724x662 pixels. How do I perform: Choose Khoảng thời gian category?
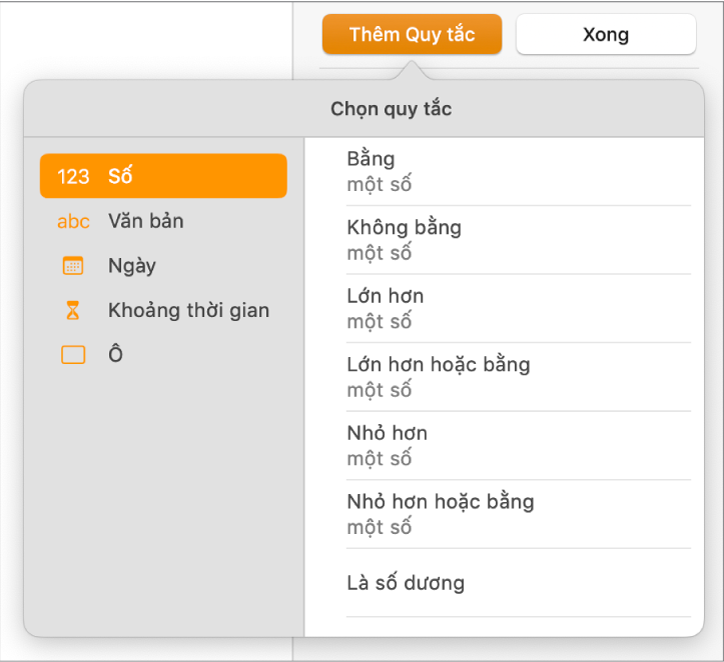[x=189, y=311]
